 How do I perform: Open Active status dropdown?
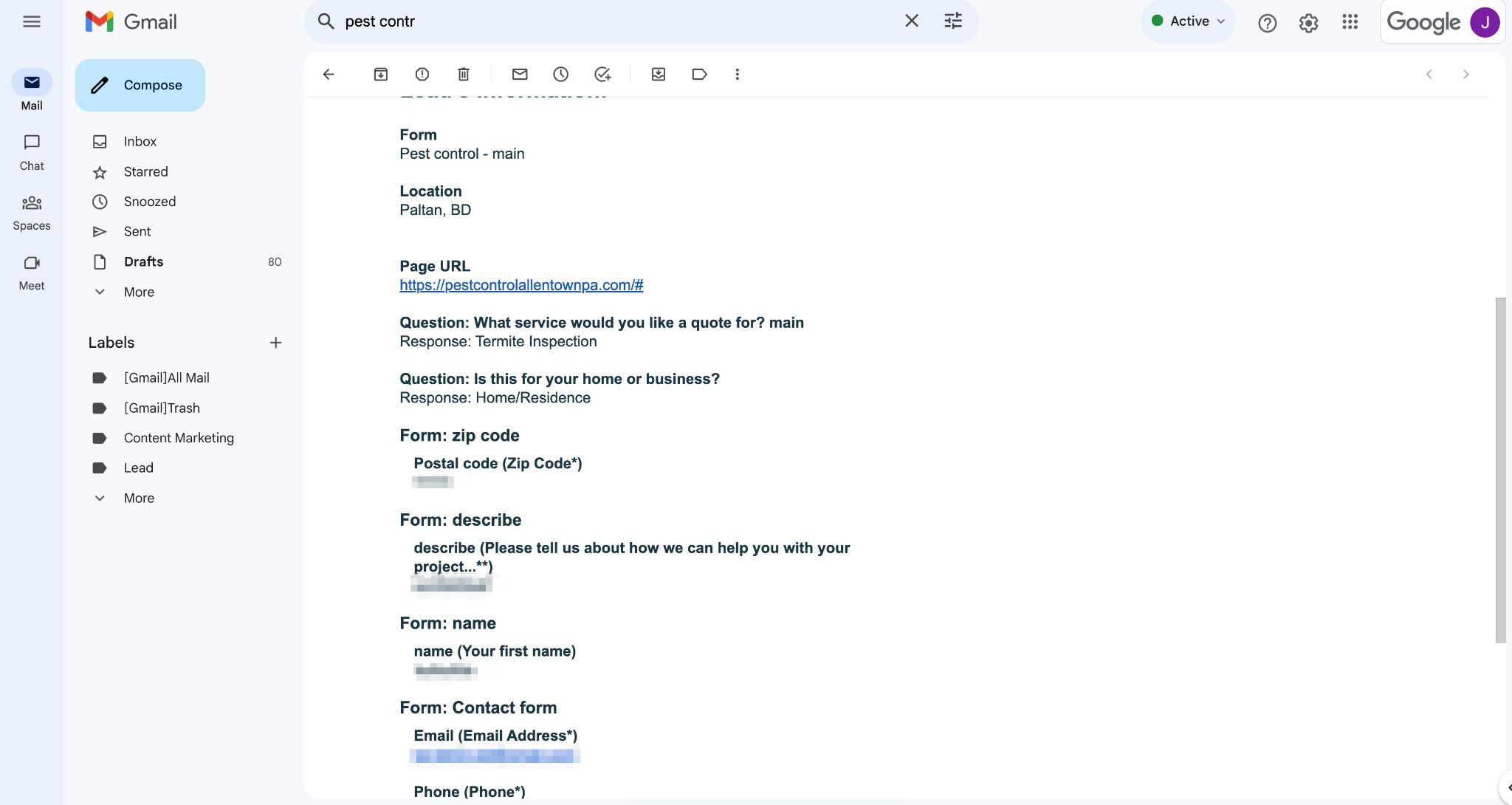click(x=1188, y=21)
